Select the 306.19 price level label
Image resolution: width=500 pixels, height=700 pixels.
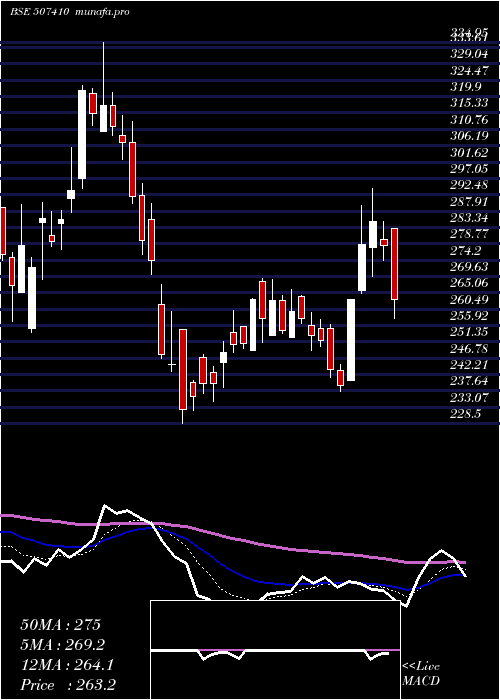pos(469,136)
